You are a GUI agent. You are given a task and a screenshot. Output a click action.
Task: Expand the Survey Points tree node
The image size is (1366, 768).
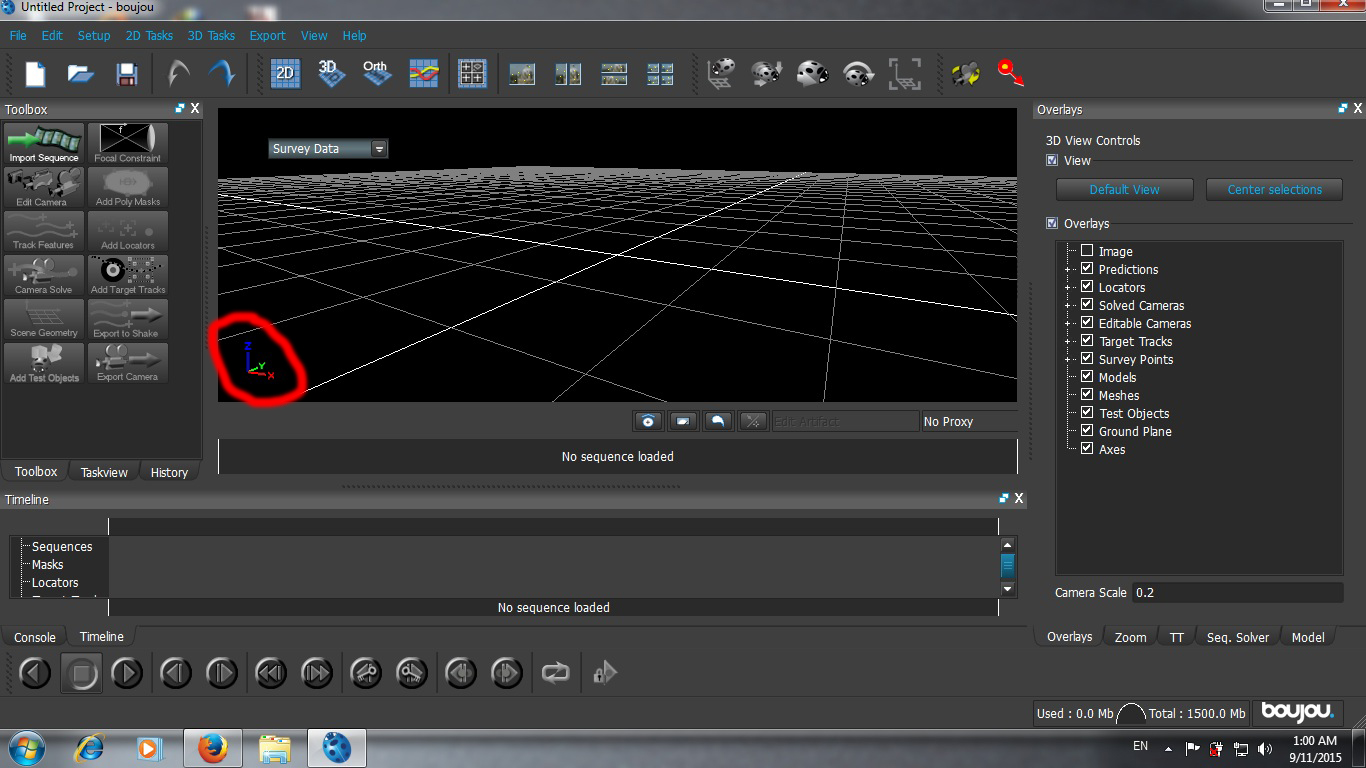click(1070, 359)
